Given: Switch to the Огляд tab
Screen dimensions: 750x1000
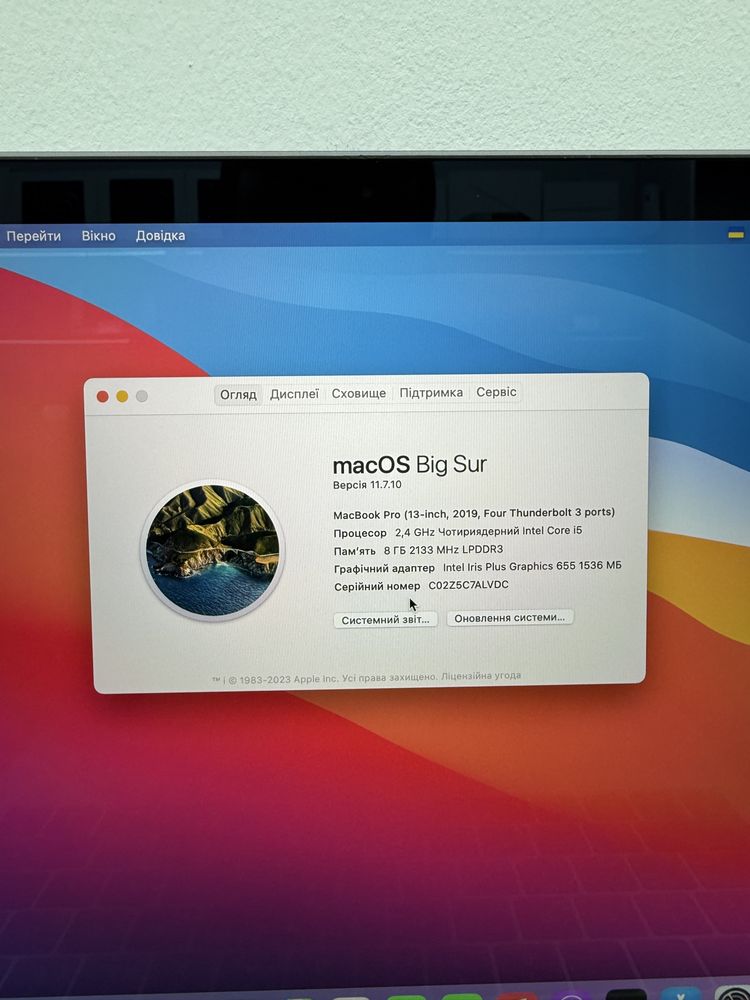Looking at the screenshot, I should (x=238, y=395).
